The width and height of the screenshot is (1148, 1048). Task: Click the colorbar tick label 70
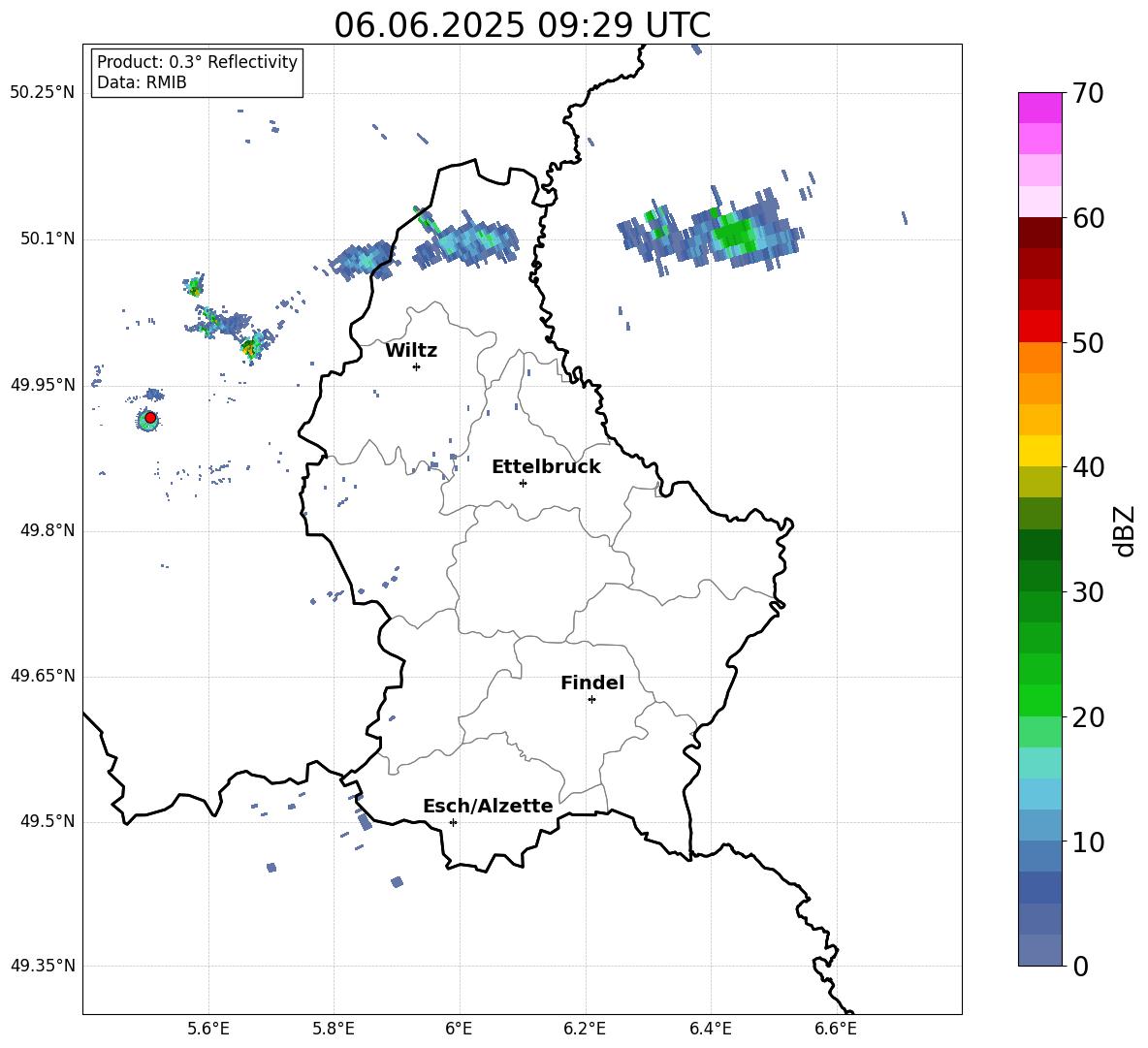tap(1088, 93)
